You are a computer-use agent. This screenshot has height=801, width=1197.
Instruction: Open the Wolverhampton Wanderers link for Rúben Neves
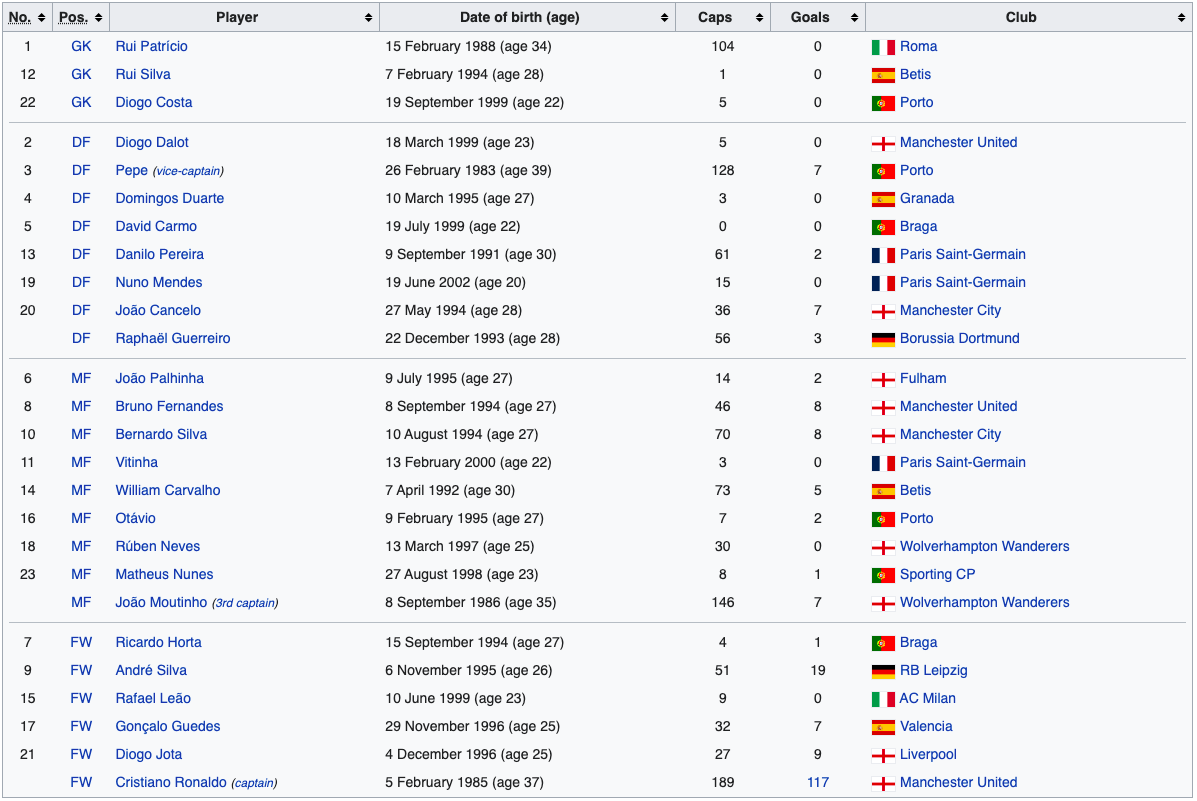(x=984, y=547)
